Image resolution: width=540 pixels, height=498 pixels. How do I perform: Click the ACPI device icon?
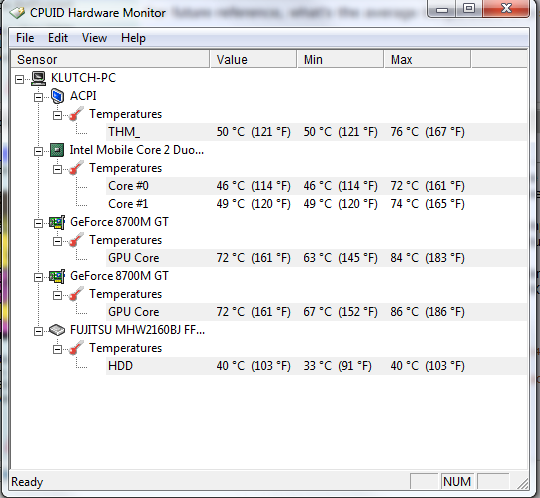coord(58,96)
